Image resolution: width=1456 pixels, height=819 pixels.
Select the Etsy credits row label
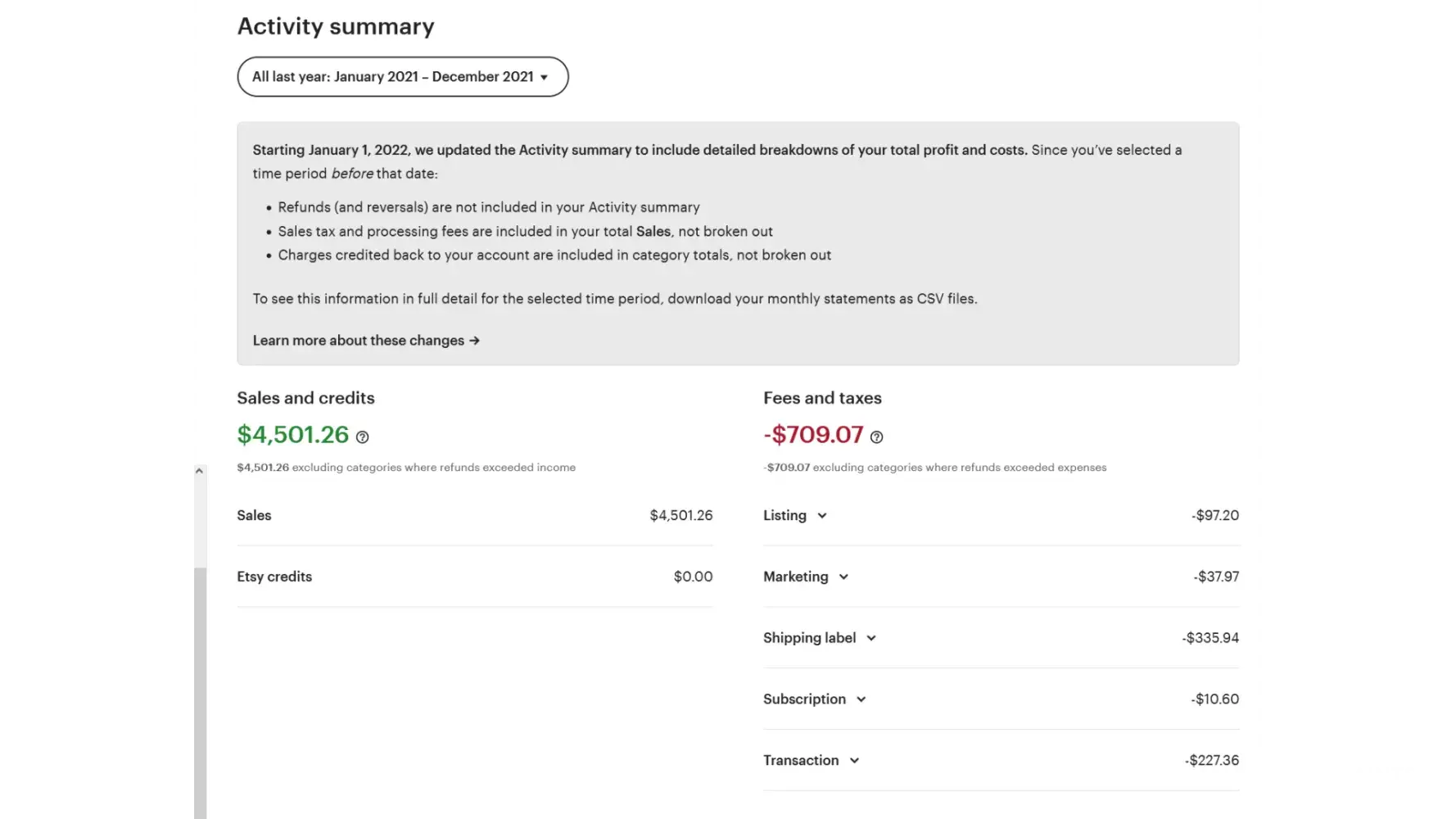(274, 577)
